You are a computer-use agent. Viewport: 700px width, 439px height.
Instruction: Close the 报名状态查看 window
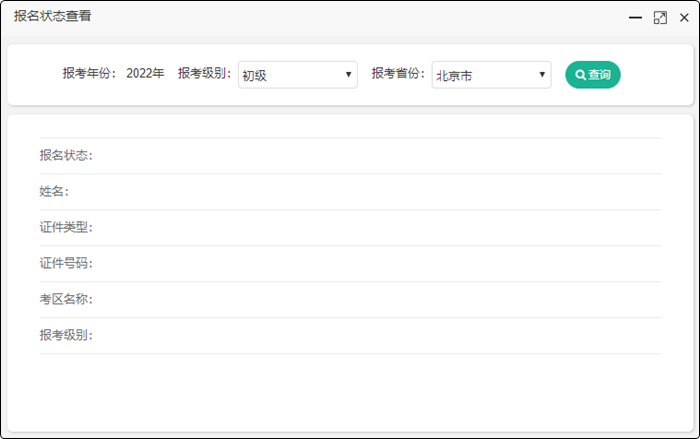click(684, 18)
